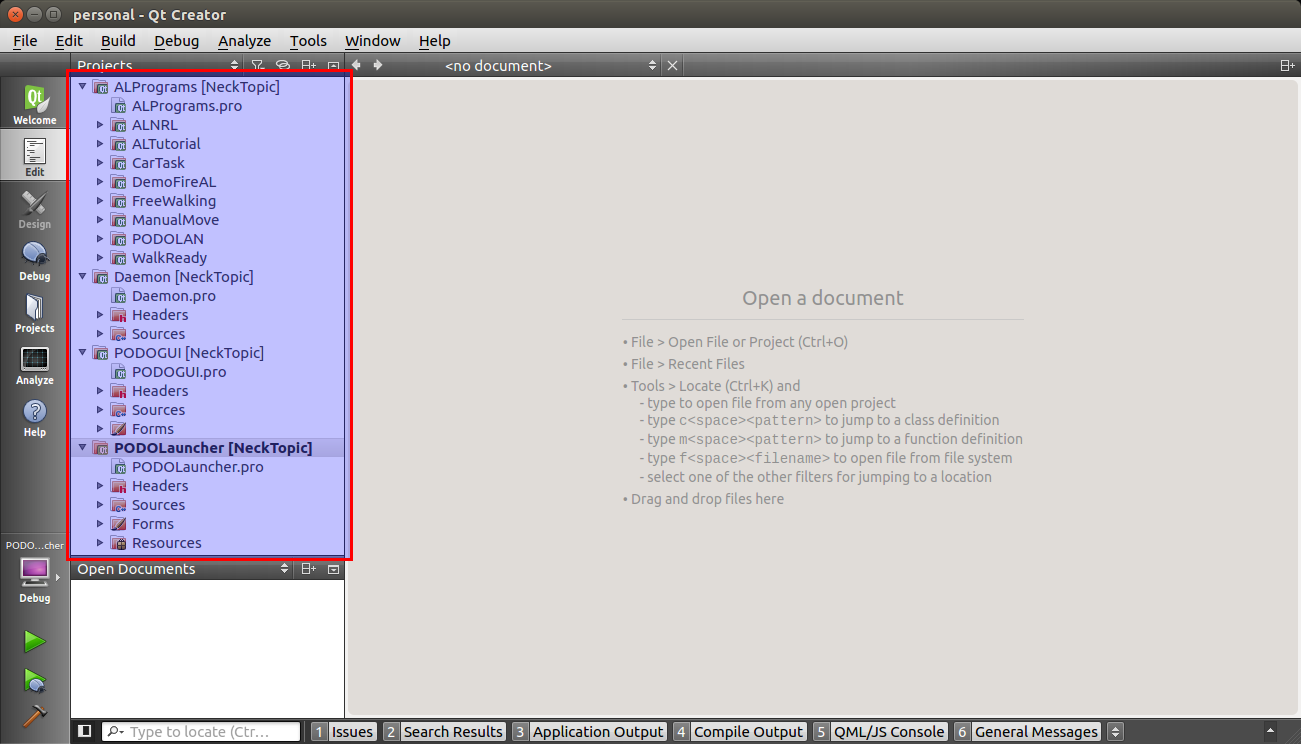Close the current document with X
Screen dimensions: 1301x744
[672, 65]
